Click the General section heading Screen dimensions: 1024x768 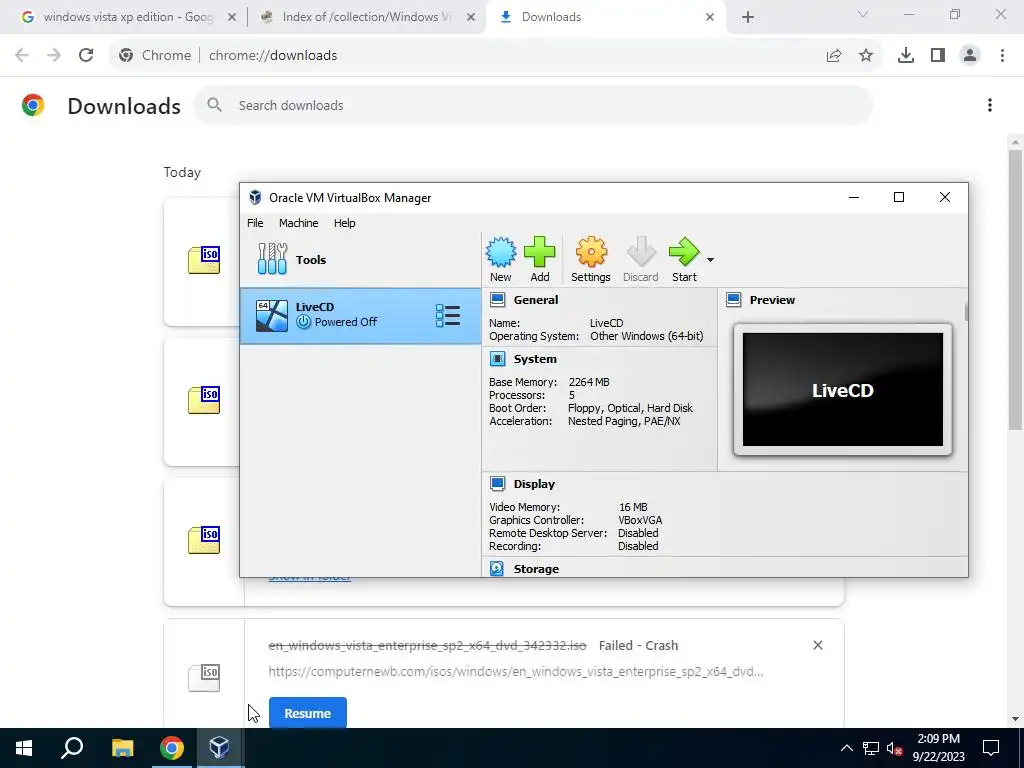point(536,300)
